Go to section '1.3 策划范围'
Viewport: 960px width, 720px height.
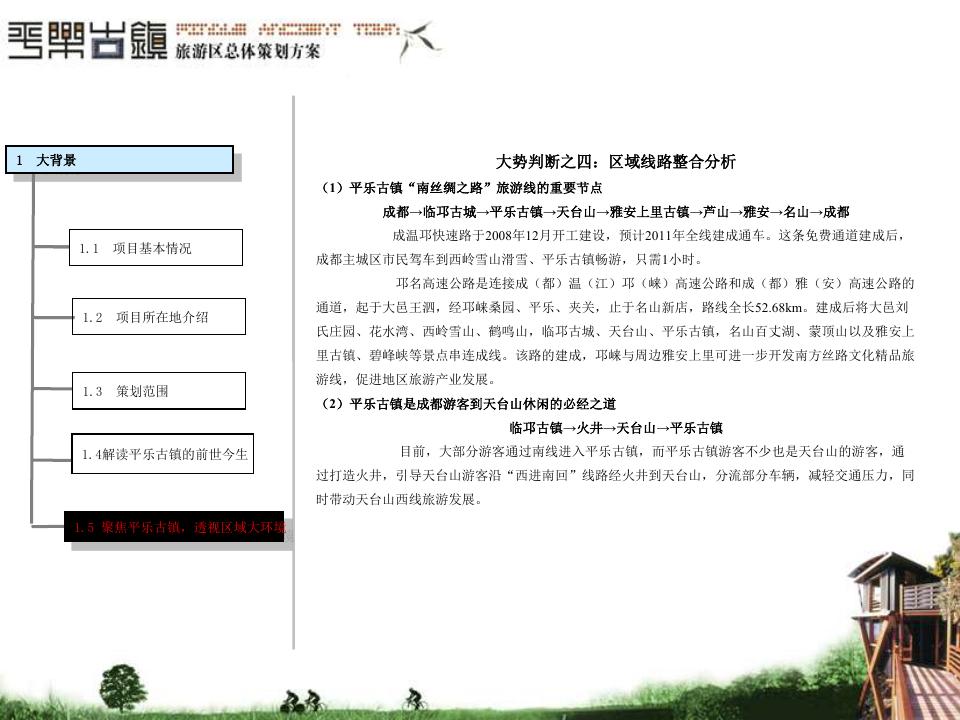(159, 391)
